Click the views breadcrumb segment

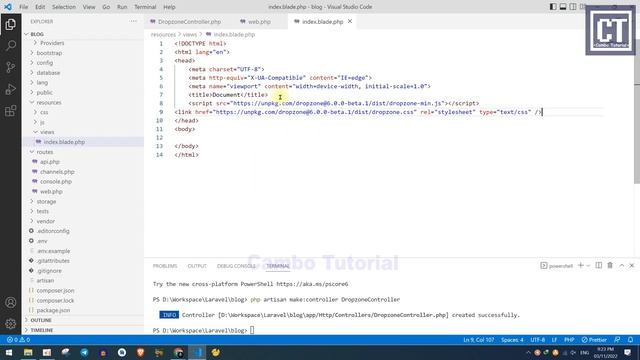189,35
